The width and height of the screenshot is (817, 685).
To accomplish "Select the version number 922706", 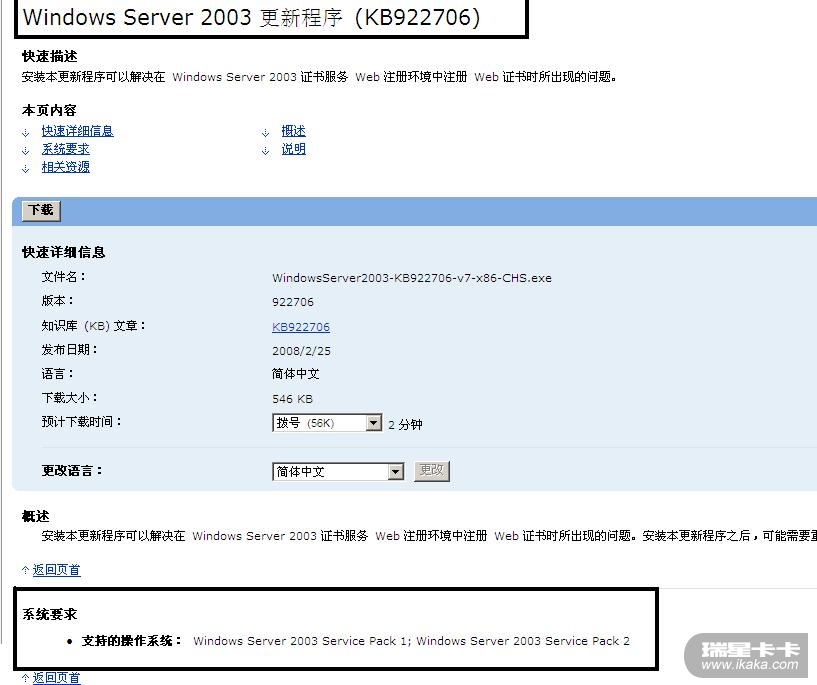I will click(293, 302).
